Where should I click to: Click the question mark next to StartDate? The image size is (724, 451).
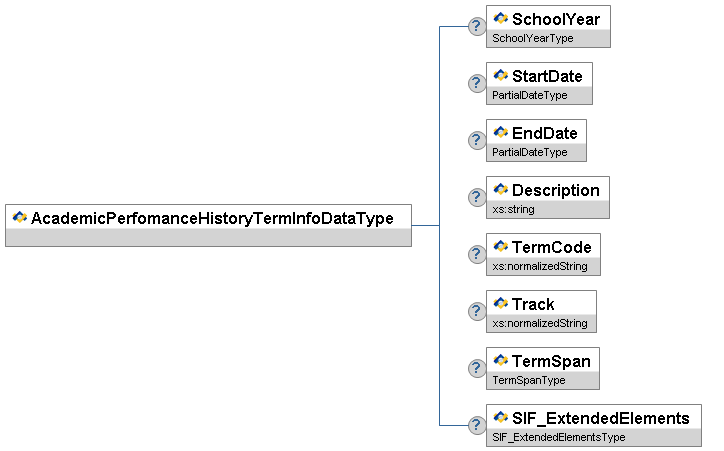tap(477, 83)
